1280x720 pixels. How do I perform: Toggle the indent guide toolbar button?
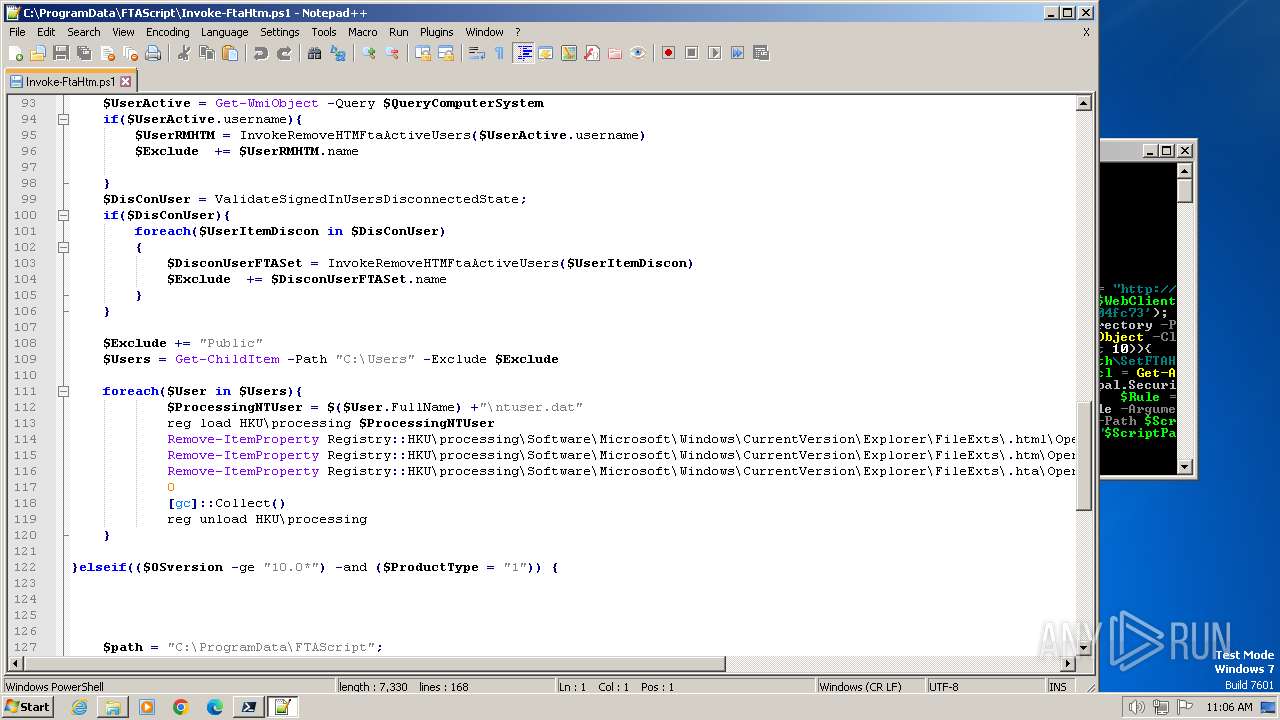523,53
